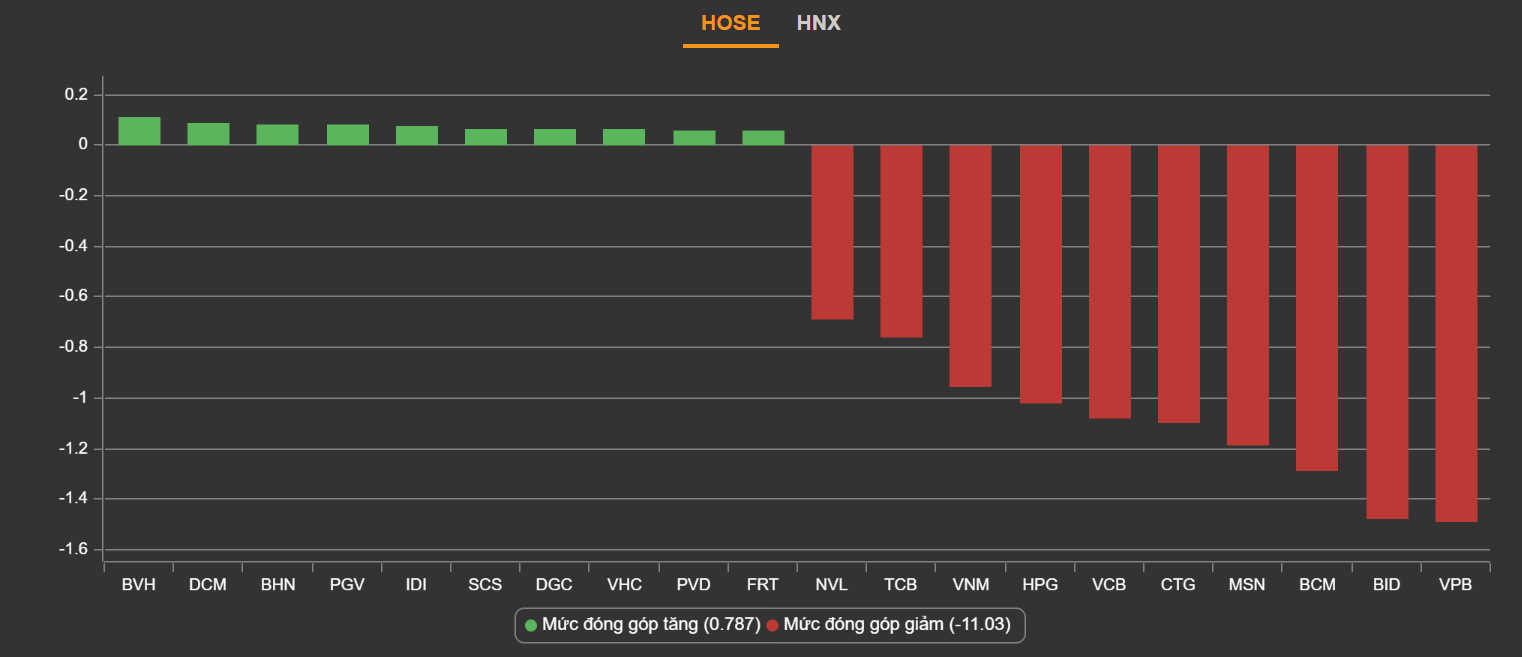This screenshot has height=657, width=1522.
Task: Select the red CTG bar
Action: [1178, 284]
